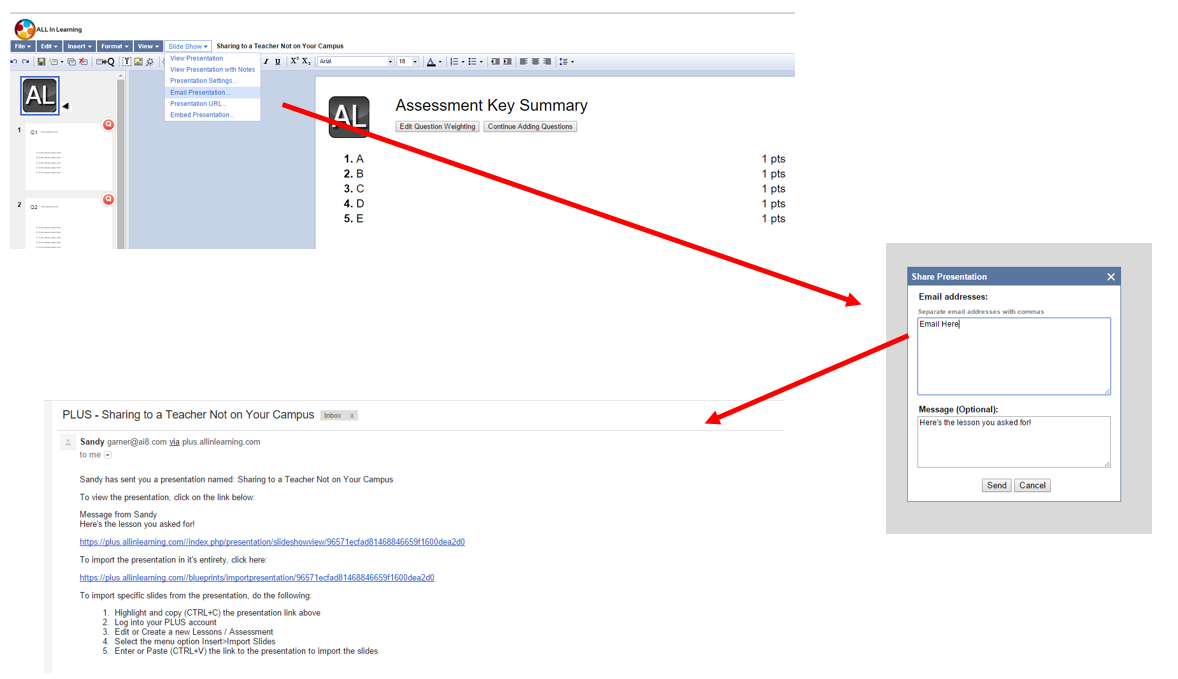1178x679 pixels.
Task: Open the Insert menu
Action: click(x=79, y=46)
